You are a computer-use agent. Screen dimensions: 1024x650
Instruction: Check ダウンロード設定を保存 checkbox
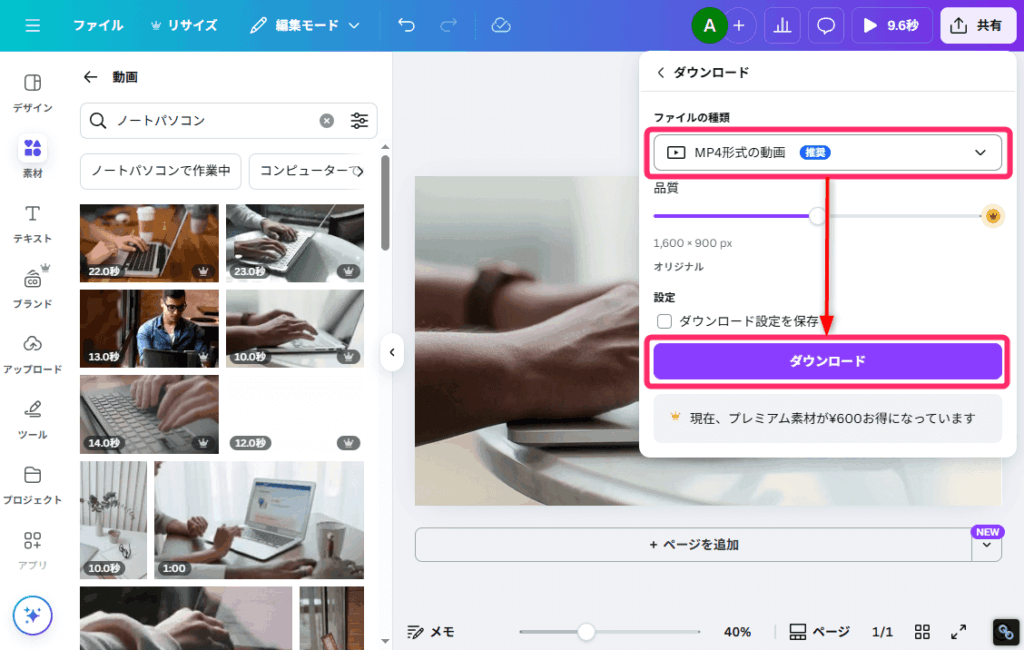pyautogui.click(x=664, y=321)
